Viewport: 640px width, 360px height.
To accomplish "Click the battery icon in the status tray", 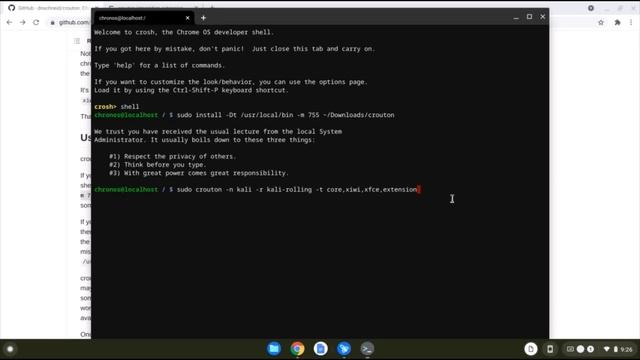I will tap(616, 349).
